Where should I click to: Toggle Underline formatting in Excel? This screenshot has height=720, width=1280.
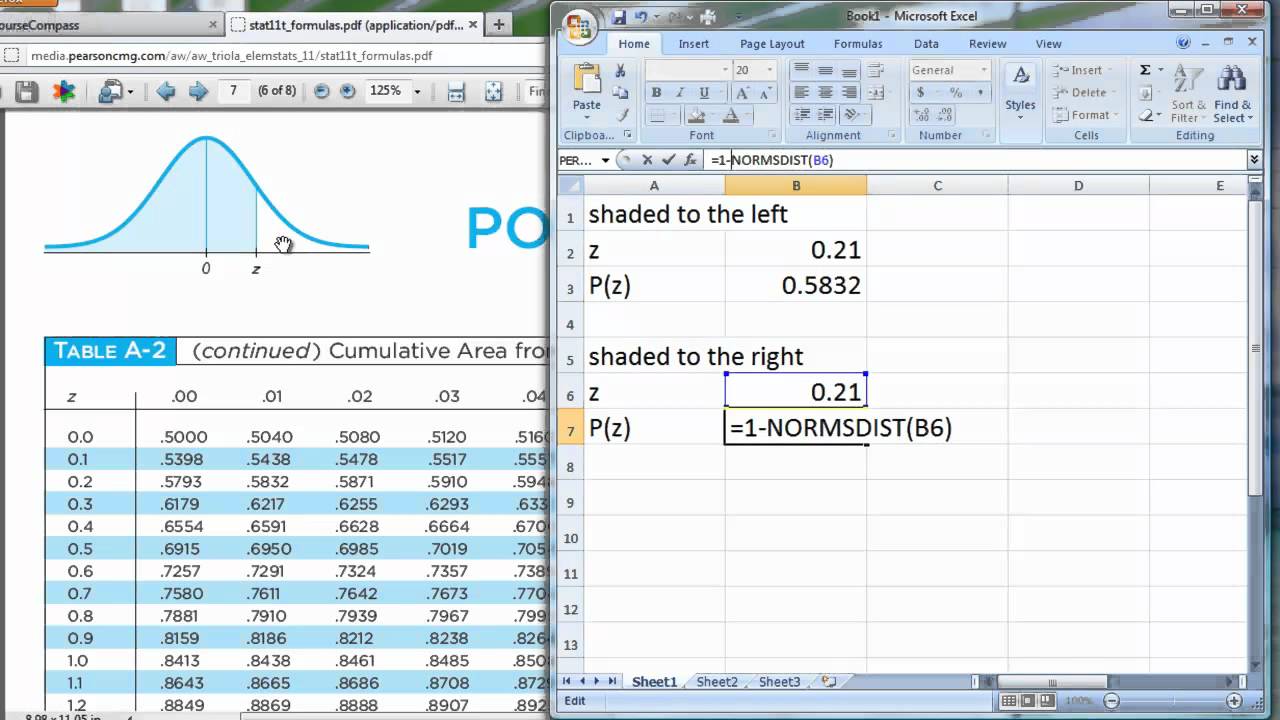pos(704,93)
